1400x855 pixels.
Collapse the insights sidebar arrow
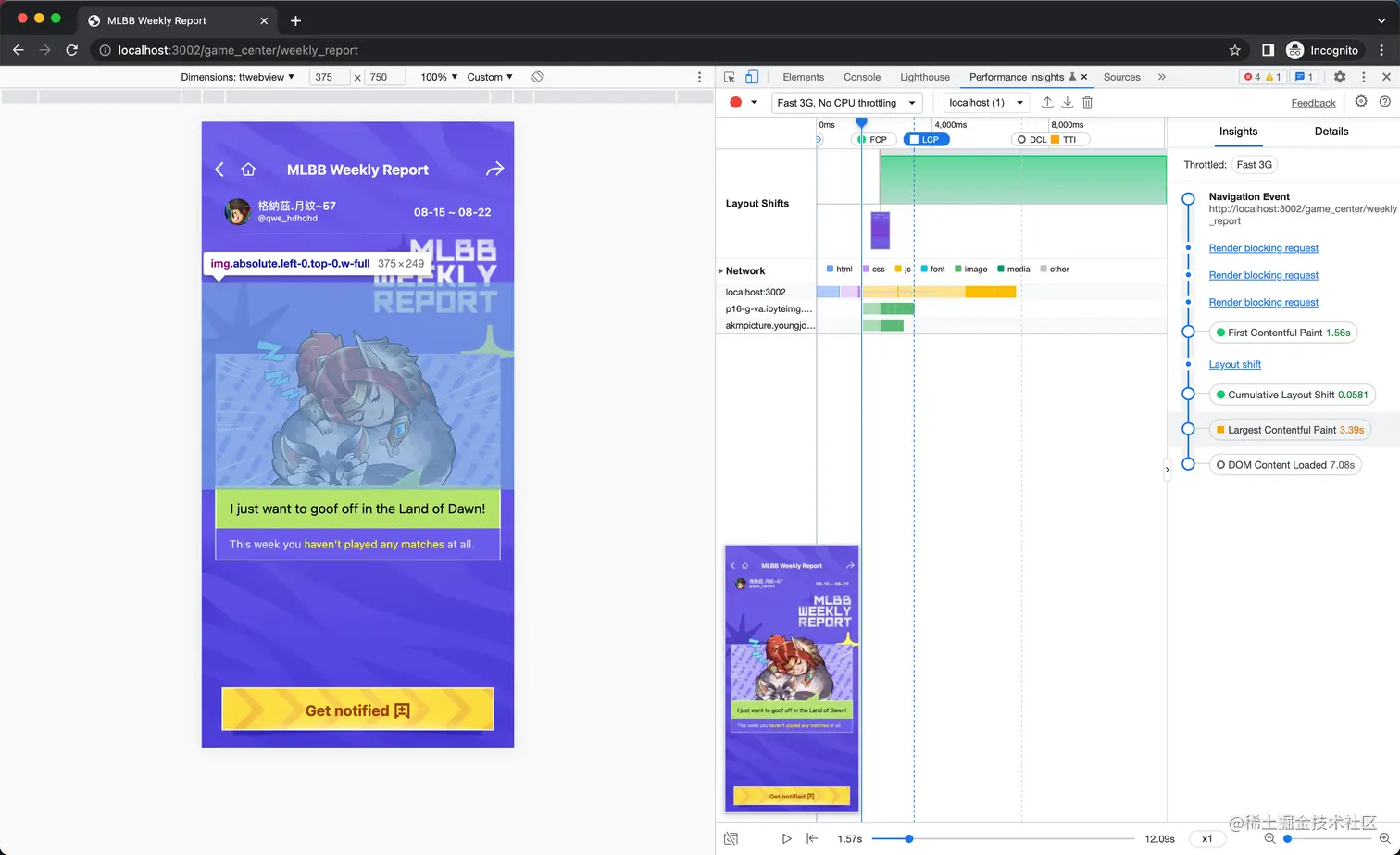click(1167, 470)
